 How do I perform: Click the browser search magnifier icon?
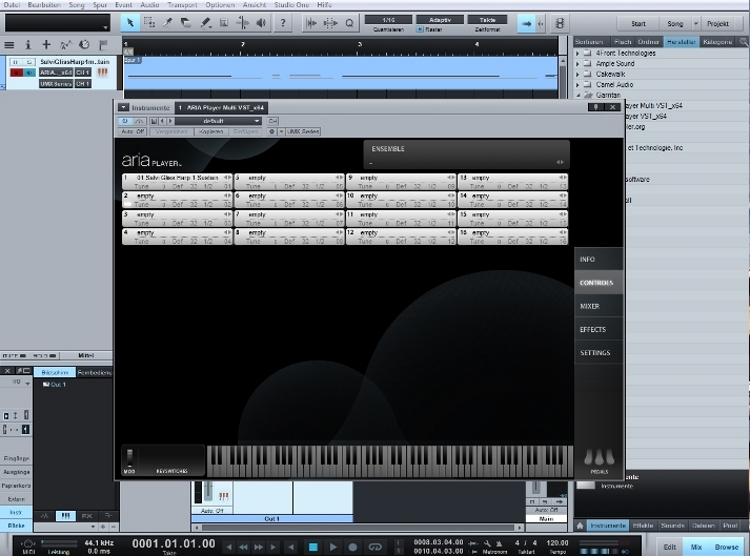[x=744, y=42]
